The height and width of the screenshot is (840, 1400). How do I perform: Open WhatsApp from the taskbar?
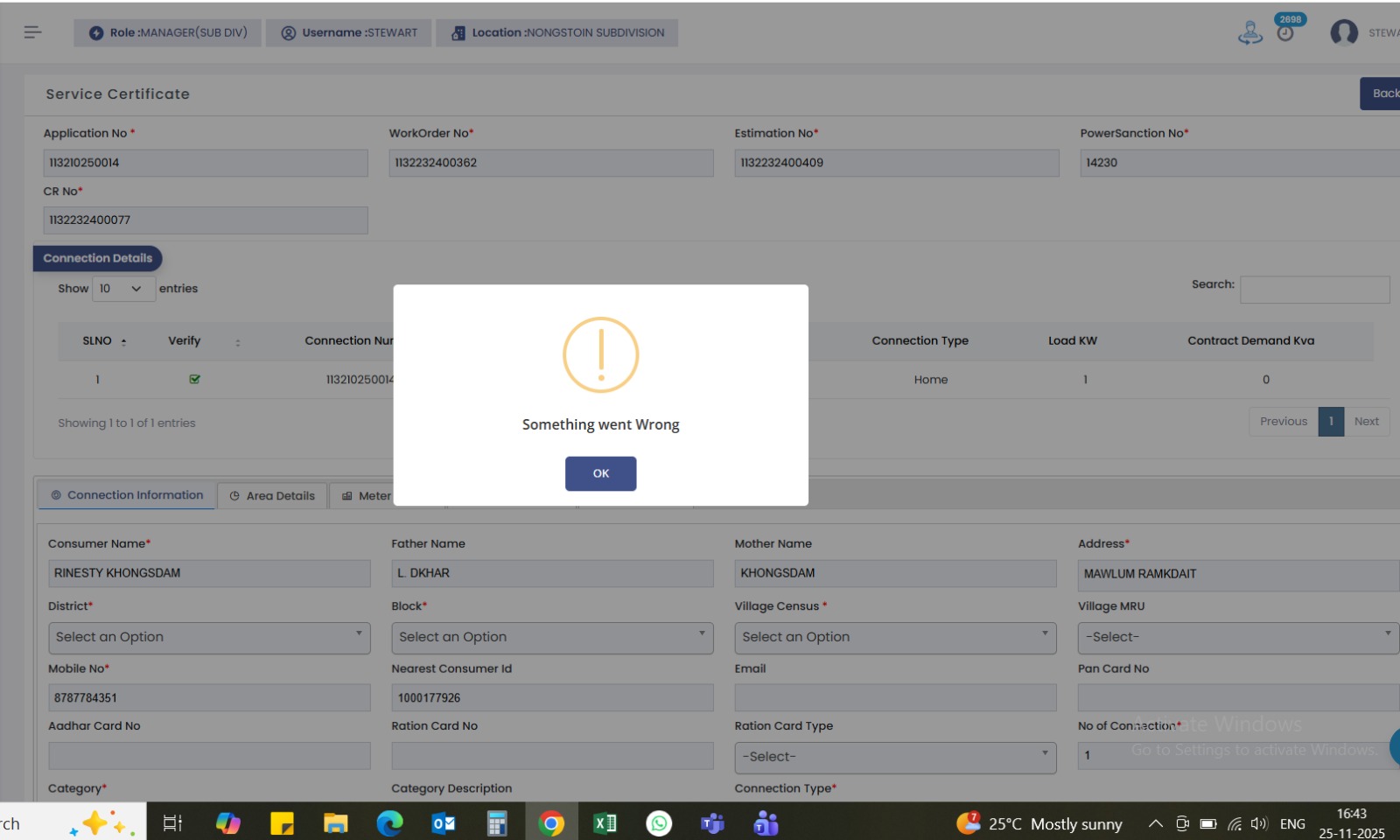pyautogui.click(x=659, y=823)
